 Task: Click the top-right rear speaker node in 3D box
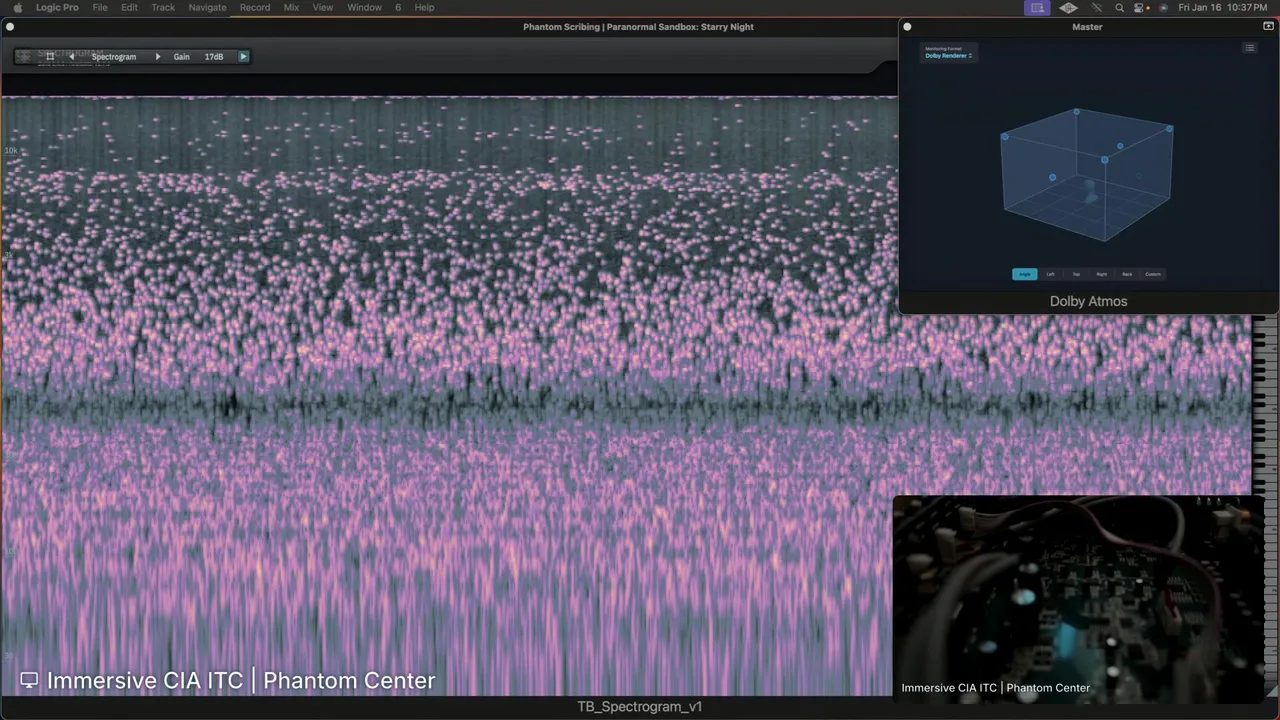[1170, 129]
